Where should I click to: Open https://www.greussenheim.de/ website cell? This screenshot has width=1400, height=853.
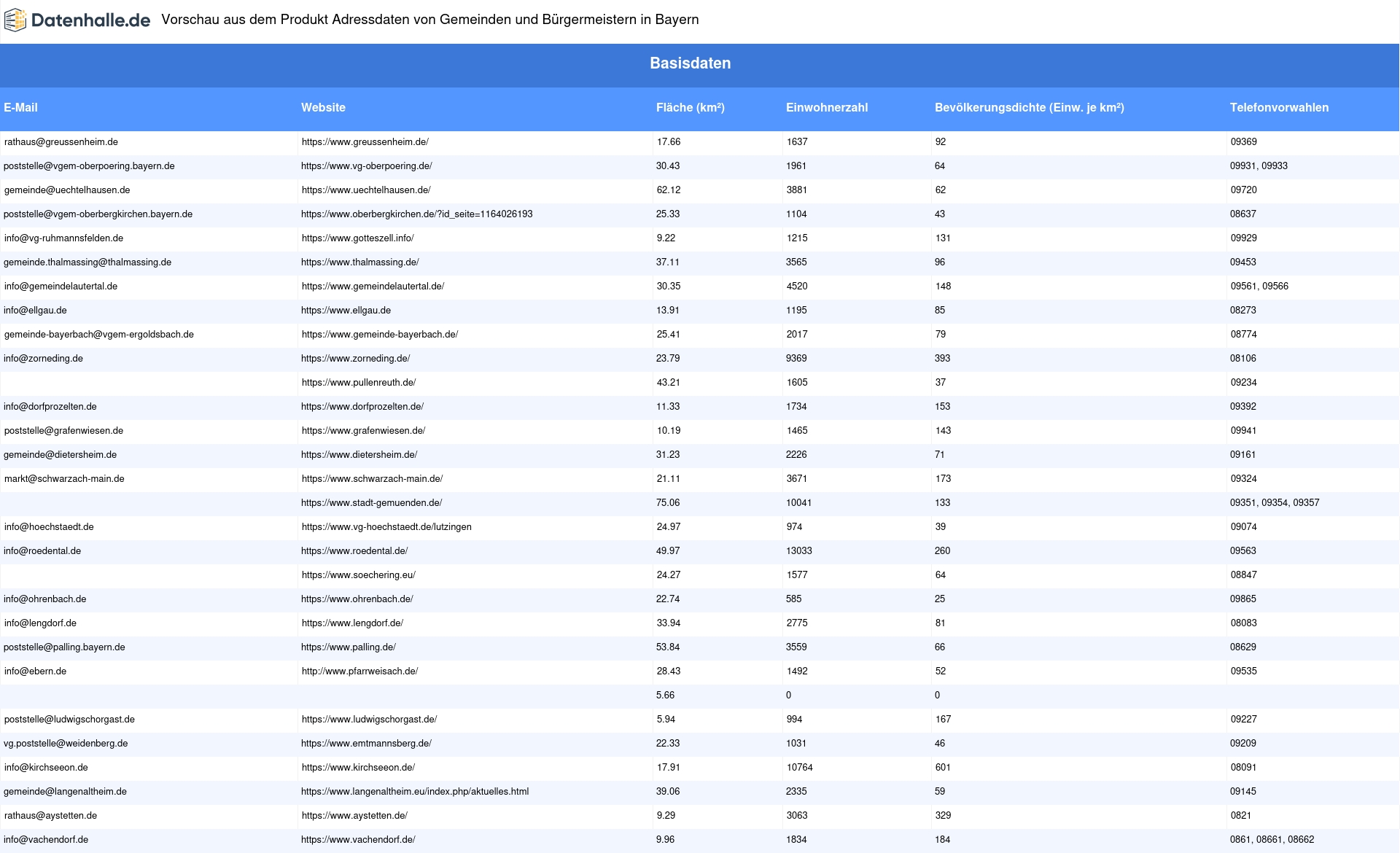click(x=365, y=142)
